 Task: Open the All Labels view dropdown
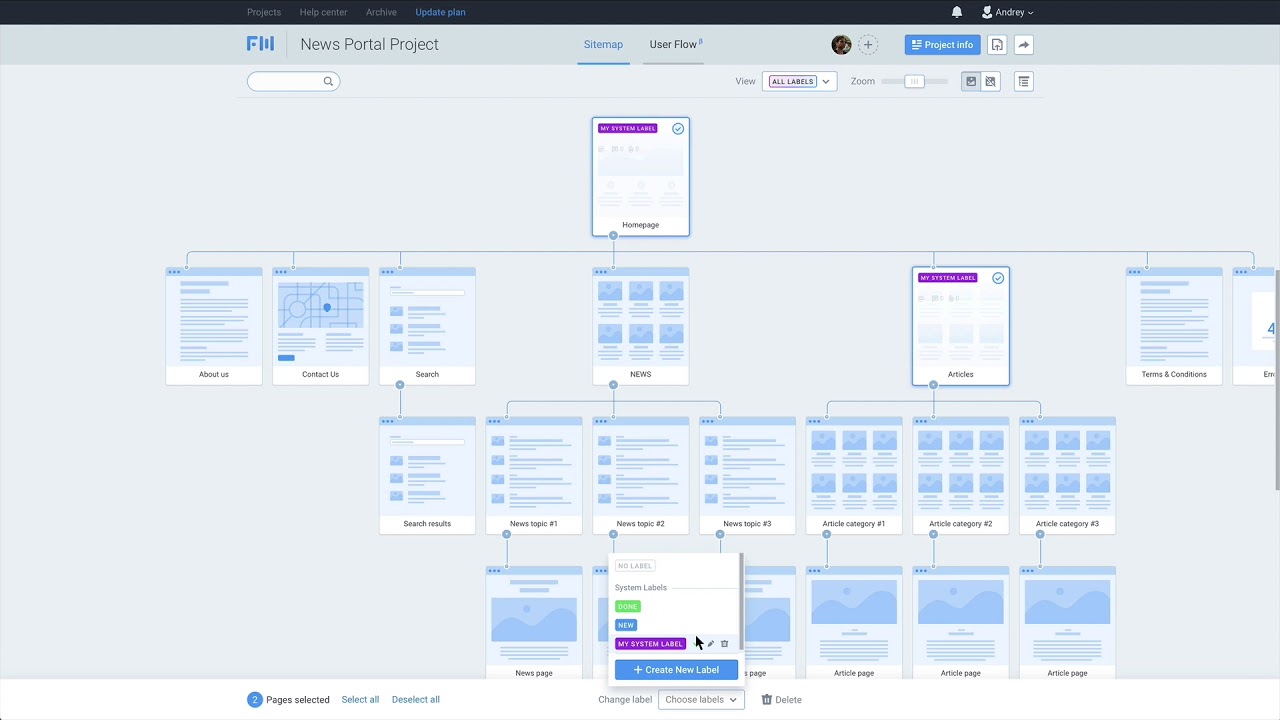tap(799, 82)
